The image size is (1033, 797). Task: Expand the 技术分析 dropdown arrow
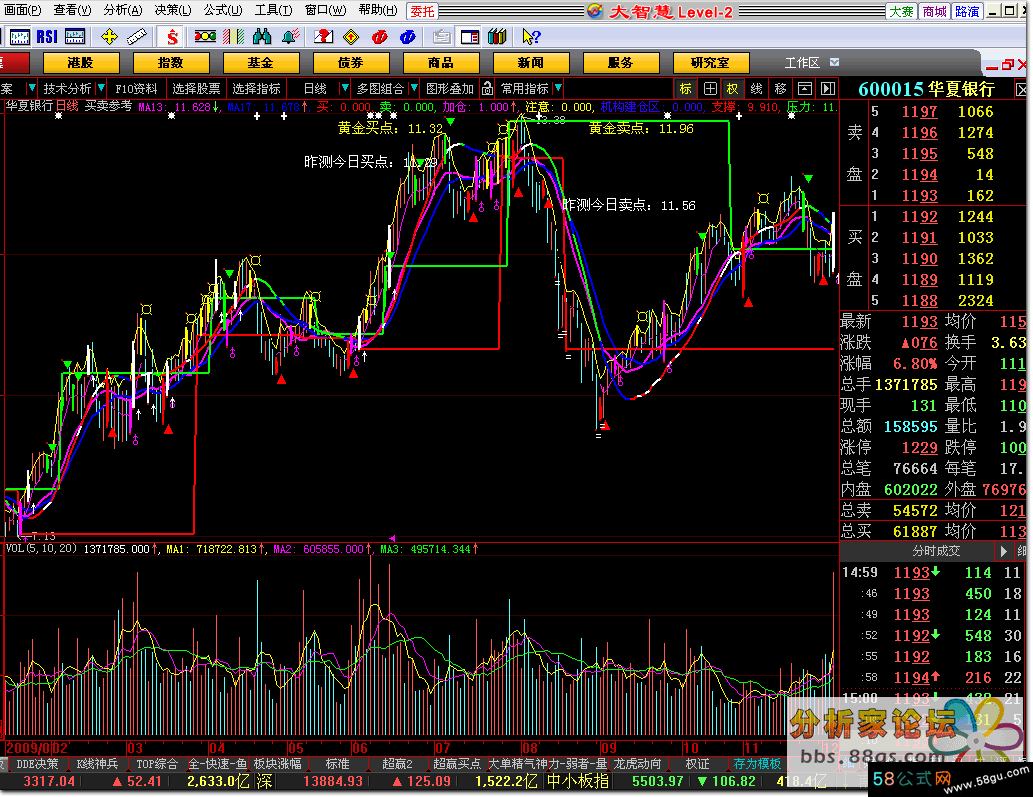coord(100,88)
